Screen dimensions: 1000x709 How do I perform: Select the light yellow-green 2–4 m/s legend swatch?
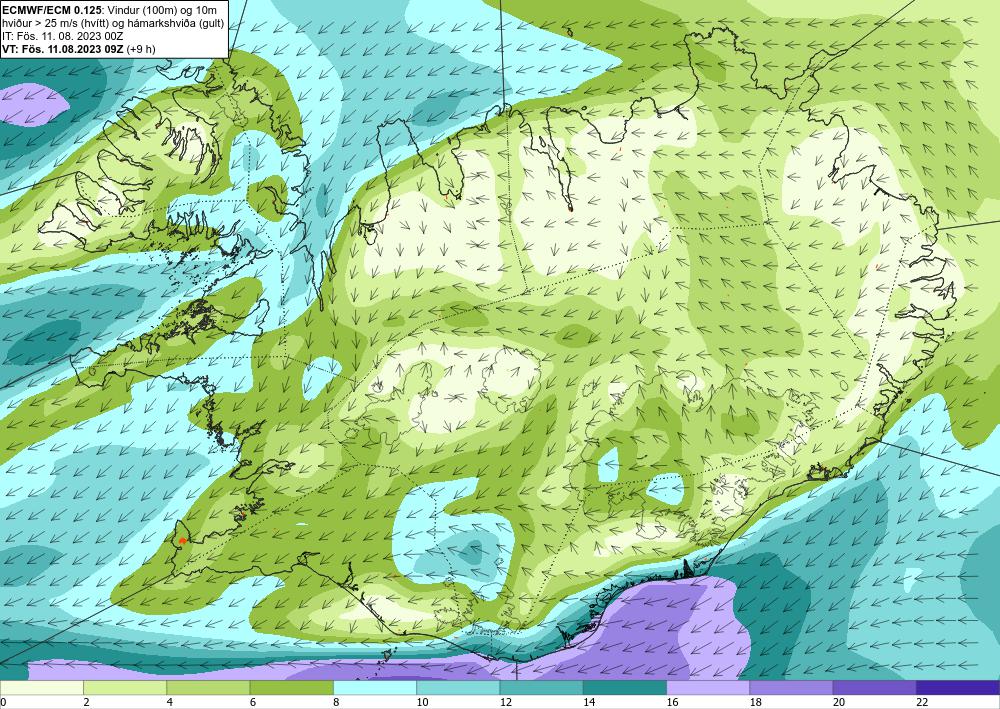click(125, 688)
